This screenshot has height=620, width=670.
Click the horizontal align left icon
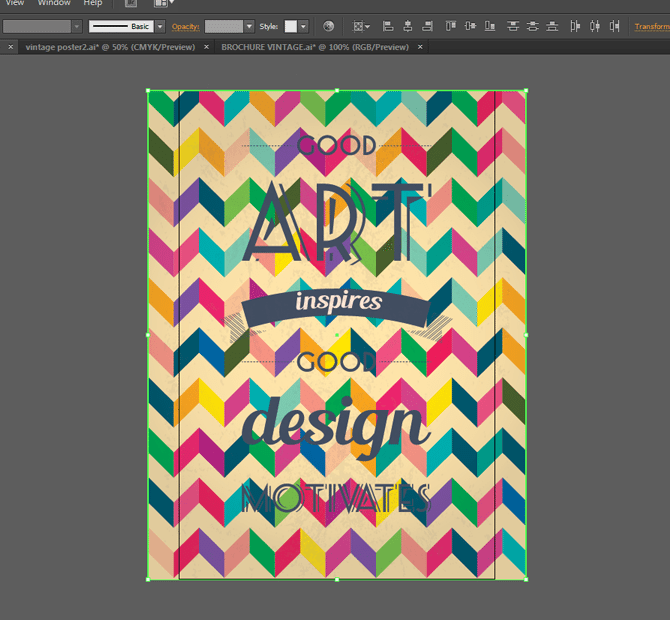388,26
